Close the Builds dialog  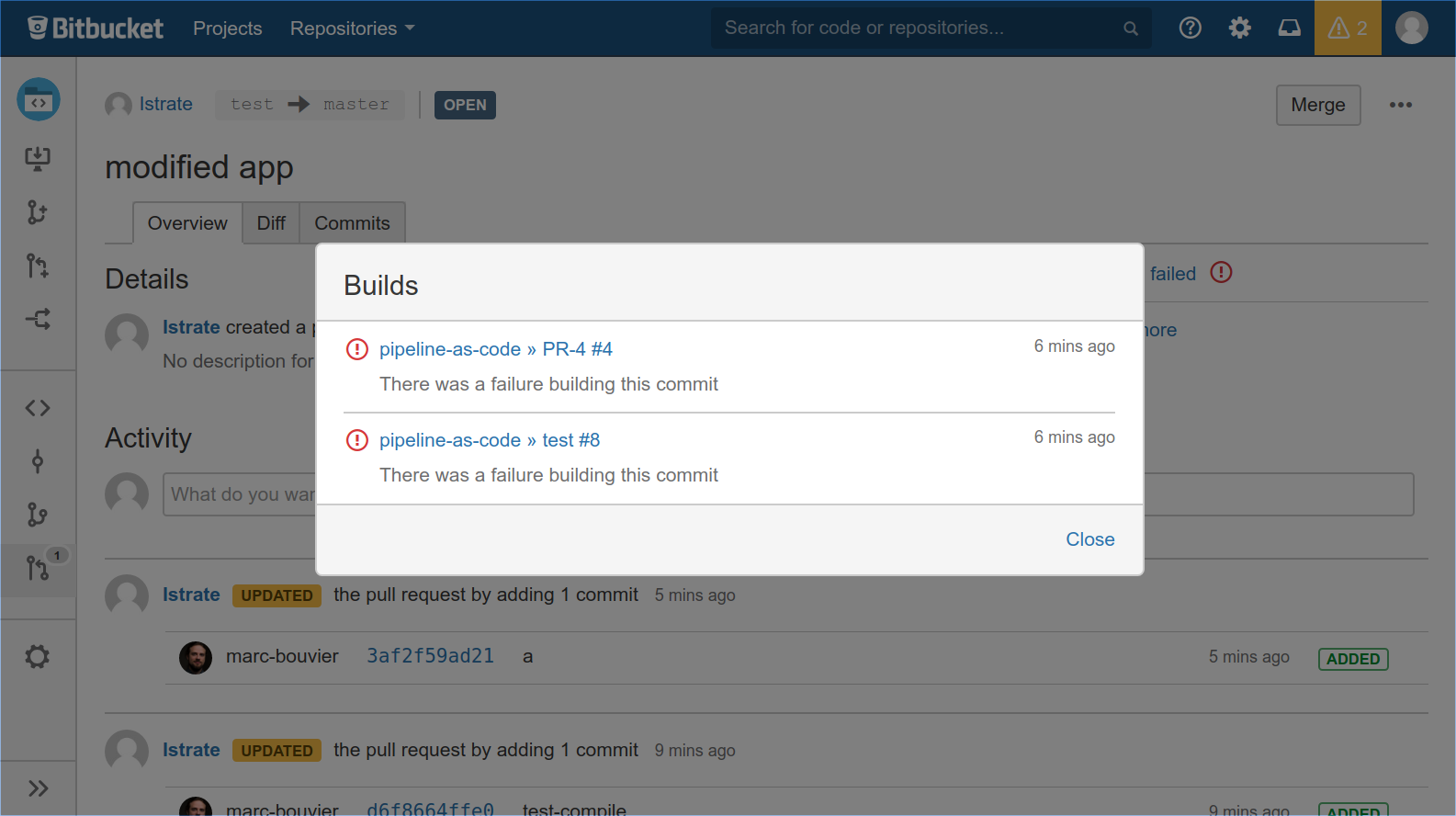1090,539
